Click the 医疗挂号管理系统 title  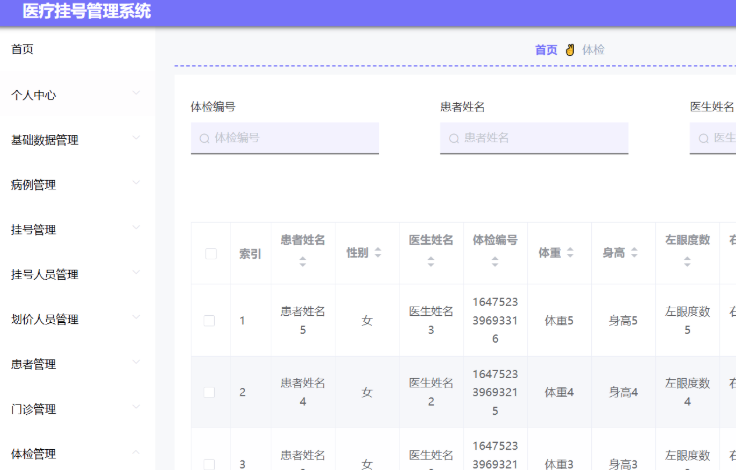click(x=87, y=12)
